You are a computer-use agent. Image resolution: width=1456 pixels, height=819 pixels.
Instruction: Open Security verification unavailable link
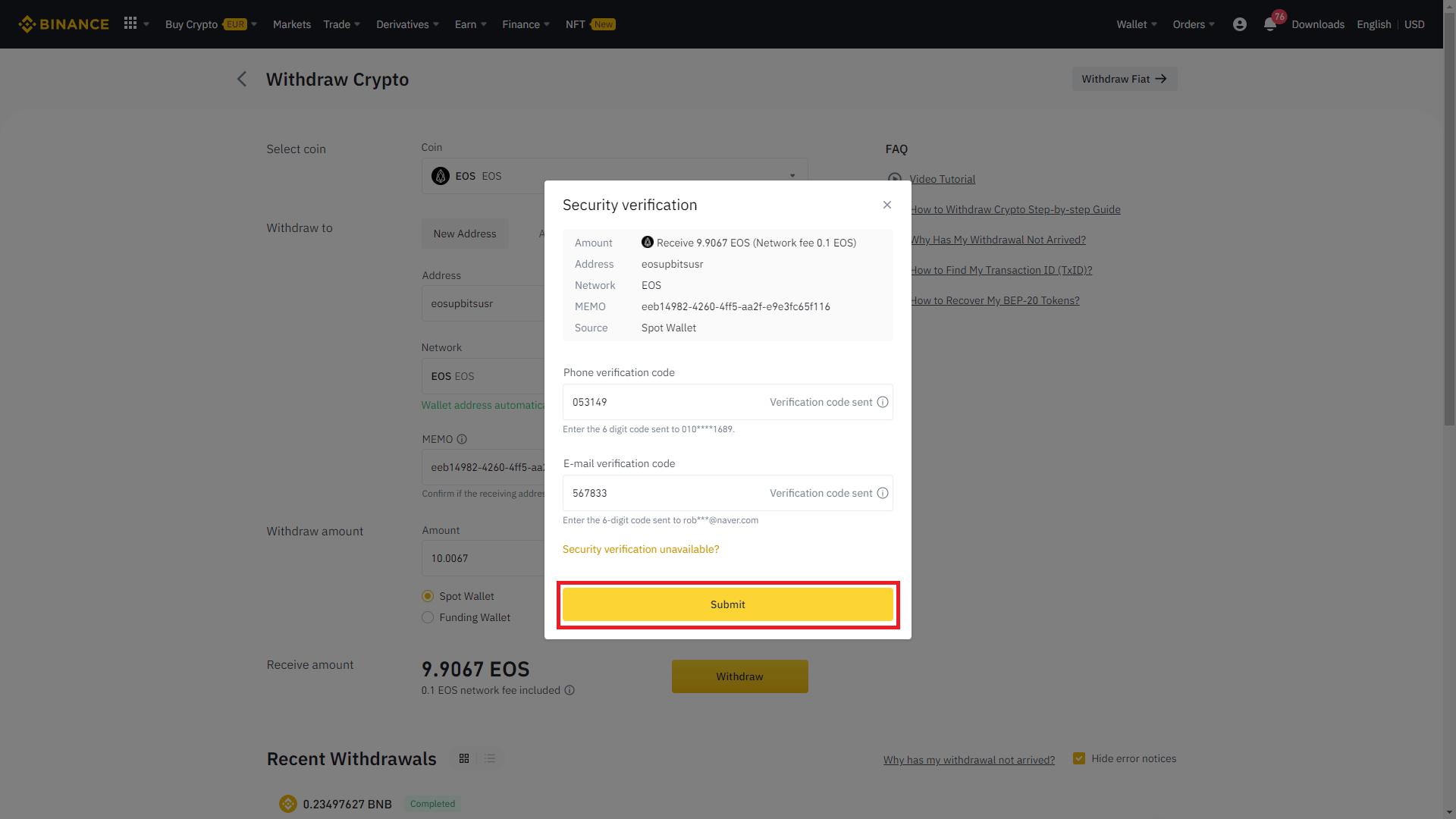[x=641, y=549]
